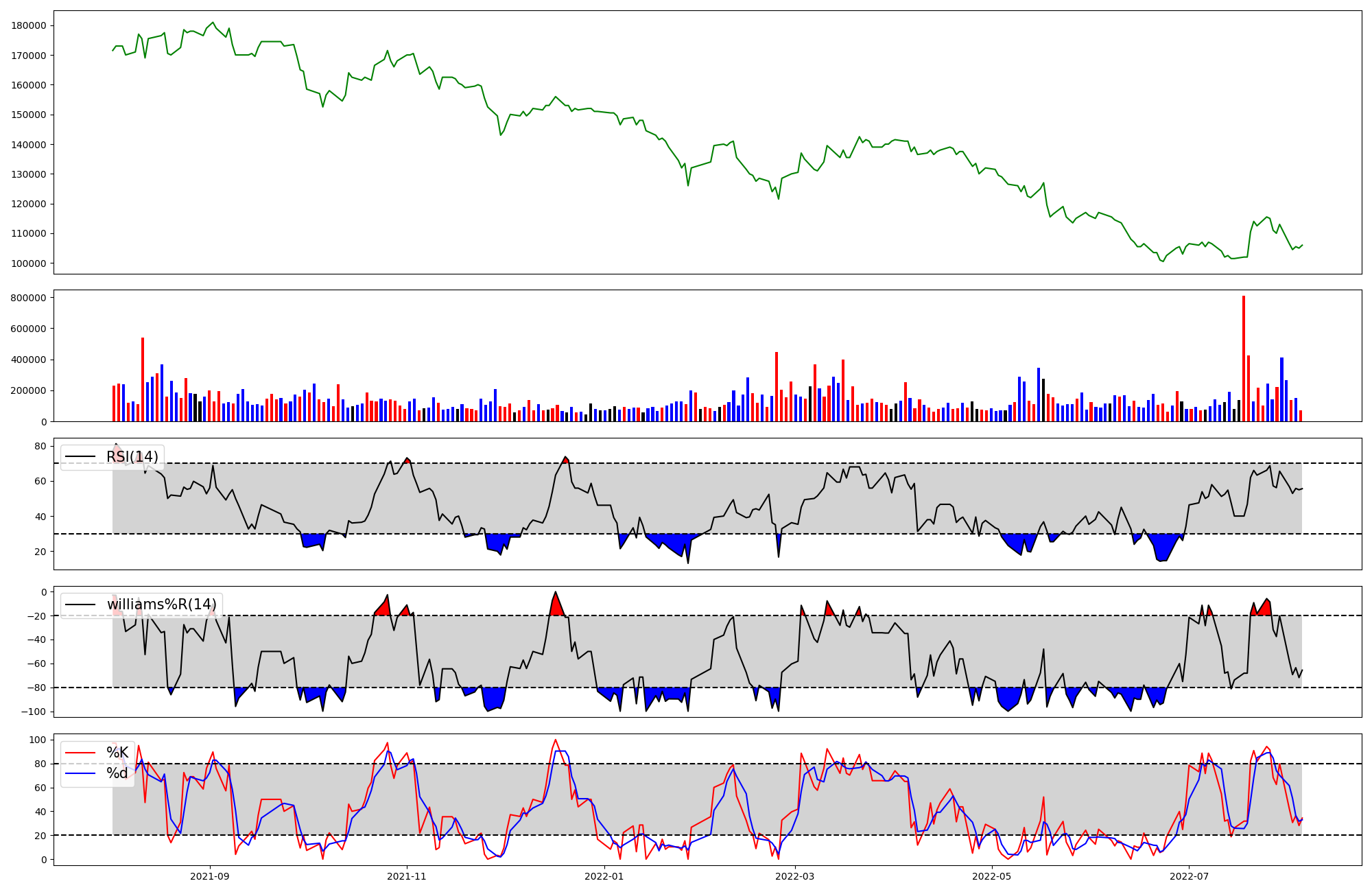Click the tall blue volume bar near chart end
Image resolution: width=1372 pixels, height=892 pixels.
coord(1281,390)
